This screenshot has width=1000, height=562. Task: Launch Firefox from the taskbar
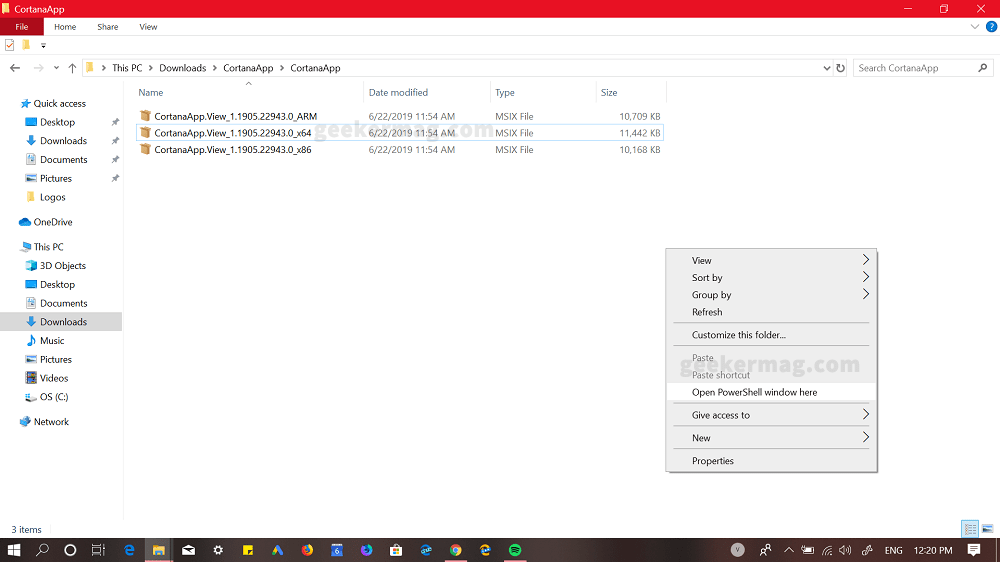coord(307,550)
